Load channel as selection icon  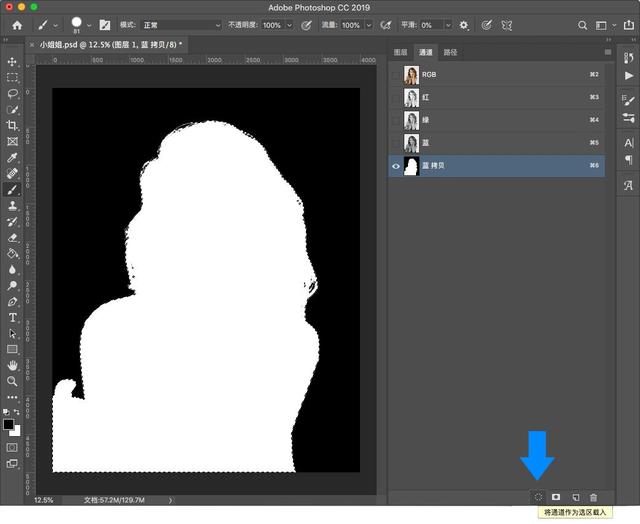pyautogui.click(x=538, y=497)
